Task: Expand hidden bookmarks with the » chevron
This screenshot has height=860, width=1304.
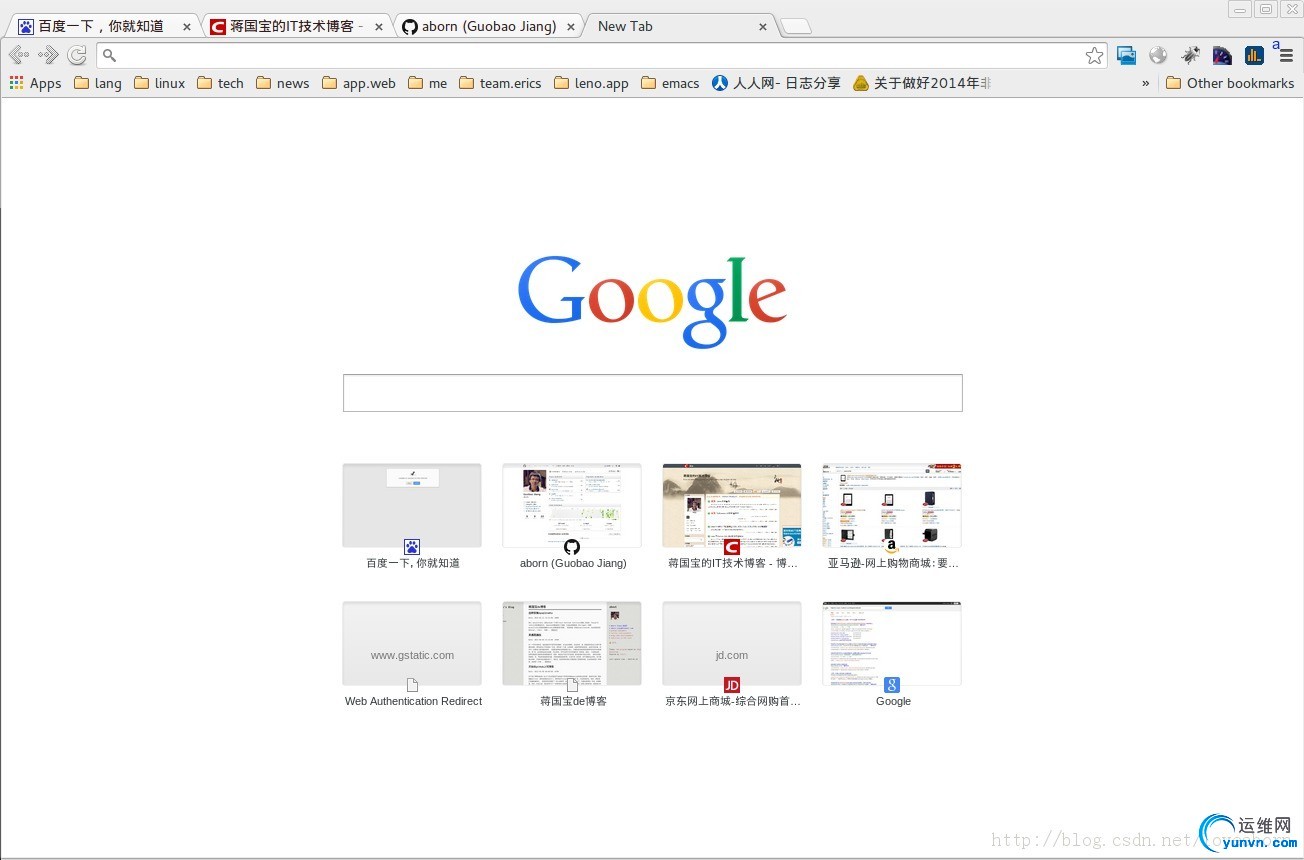Action: coord(1146,83)
